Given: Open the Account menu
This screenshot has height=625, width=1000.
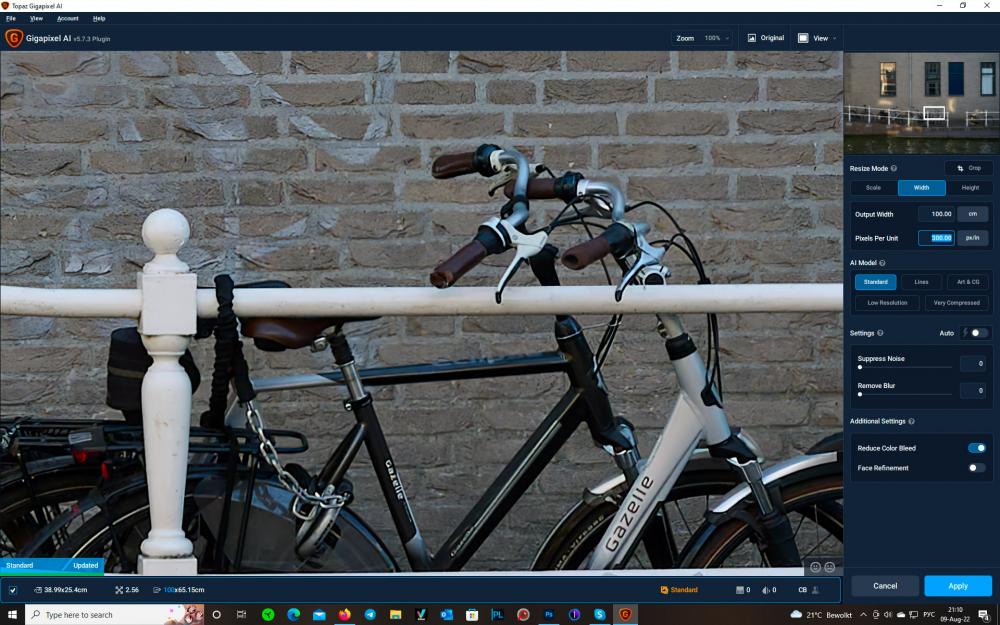Looking at the screenshot, I should point(68,18).
